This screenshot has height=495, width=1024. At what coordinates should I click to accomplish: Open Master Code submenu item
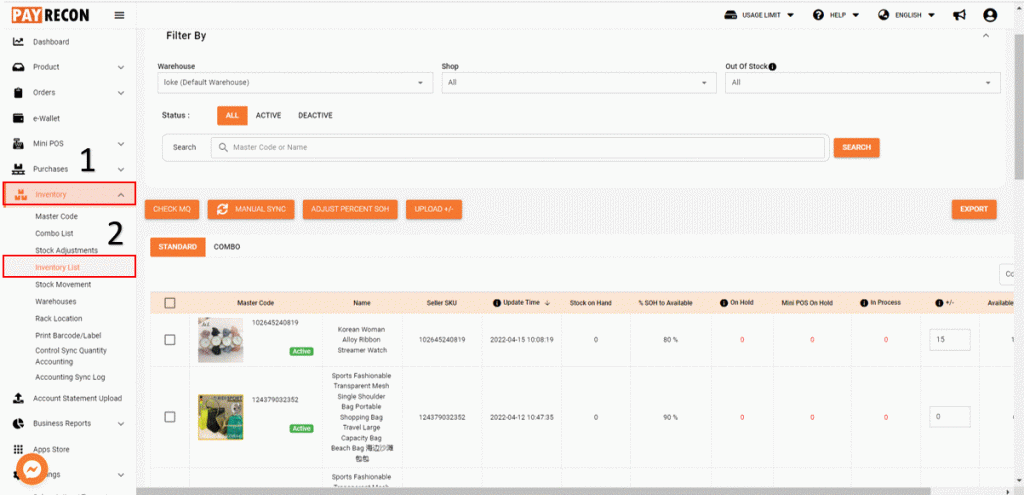(x=57, y=216)
